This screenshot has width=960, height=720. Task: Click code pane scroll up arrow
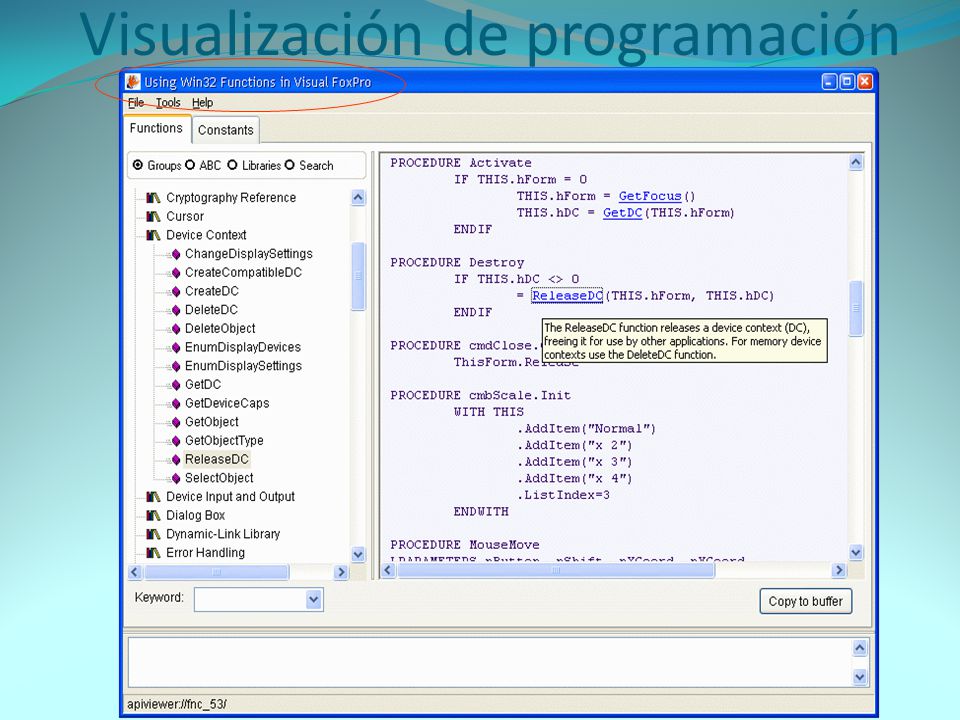856,162
